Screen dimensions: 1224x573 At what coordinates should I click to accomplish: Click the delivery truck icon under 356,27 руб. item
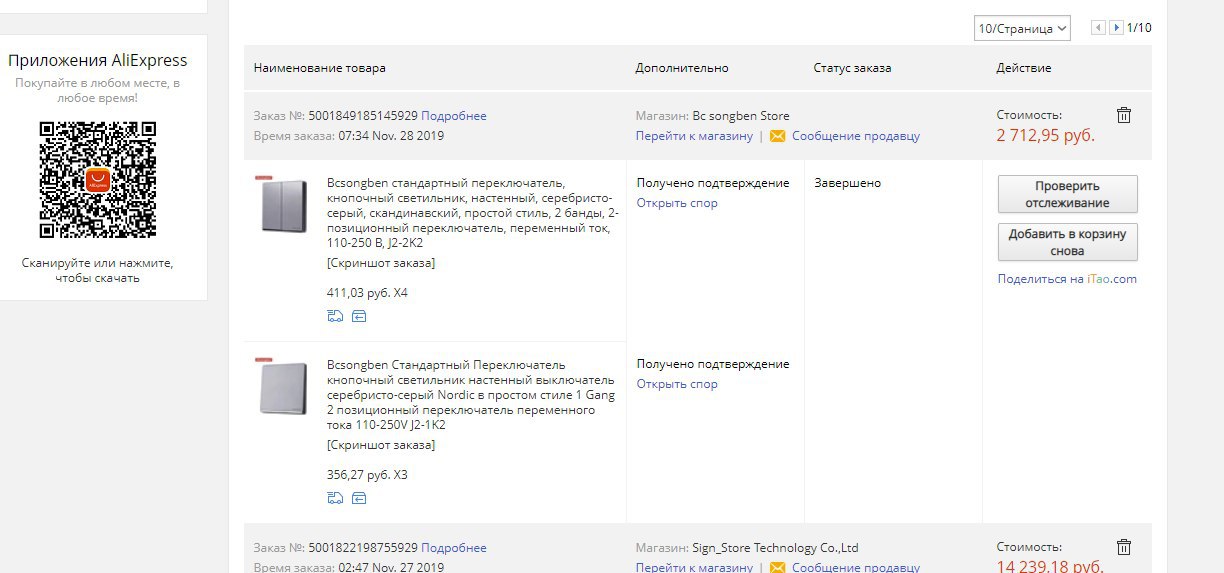click(335, 498)
